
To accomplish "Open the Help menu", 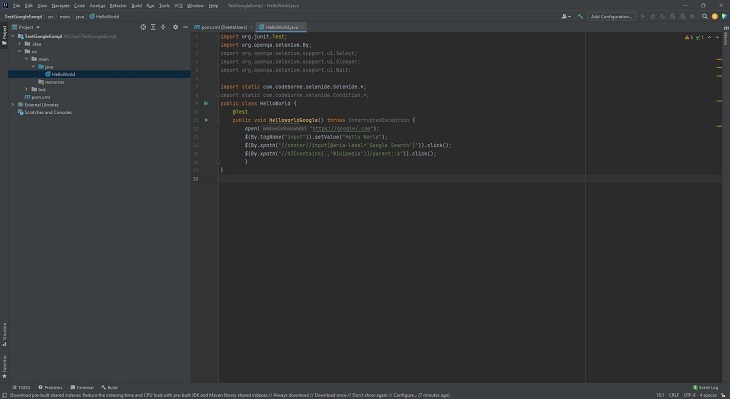I will 213,6.
